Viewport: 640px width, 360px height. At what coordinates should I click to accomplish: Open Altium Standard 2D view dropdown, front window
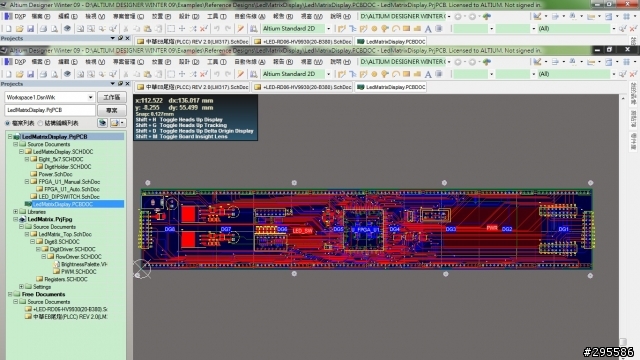(x=329, y=74)
